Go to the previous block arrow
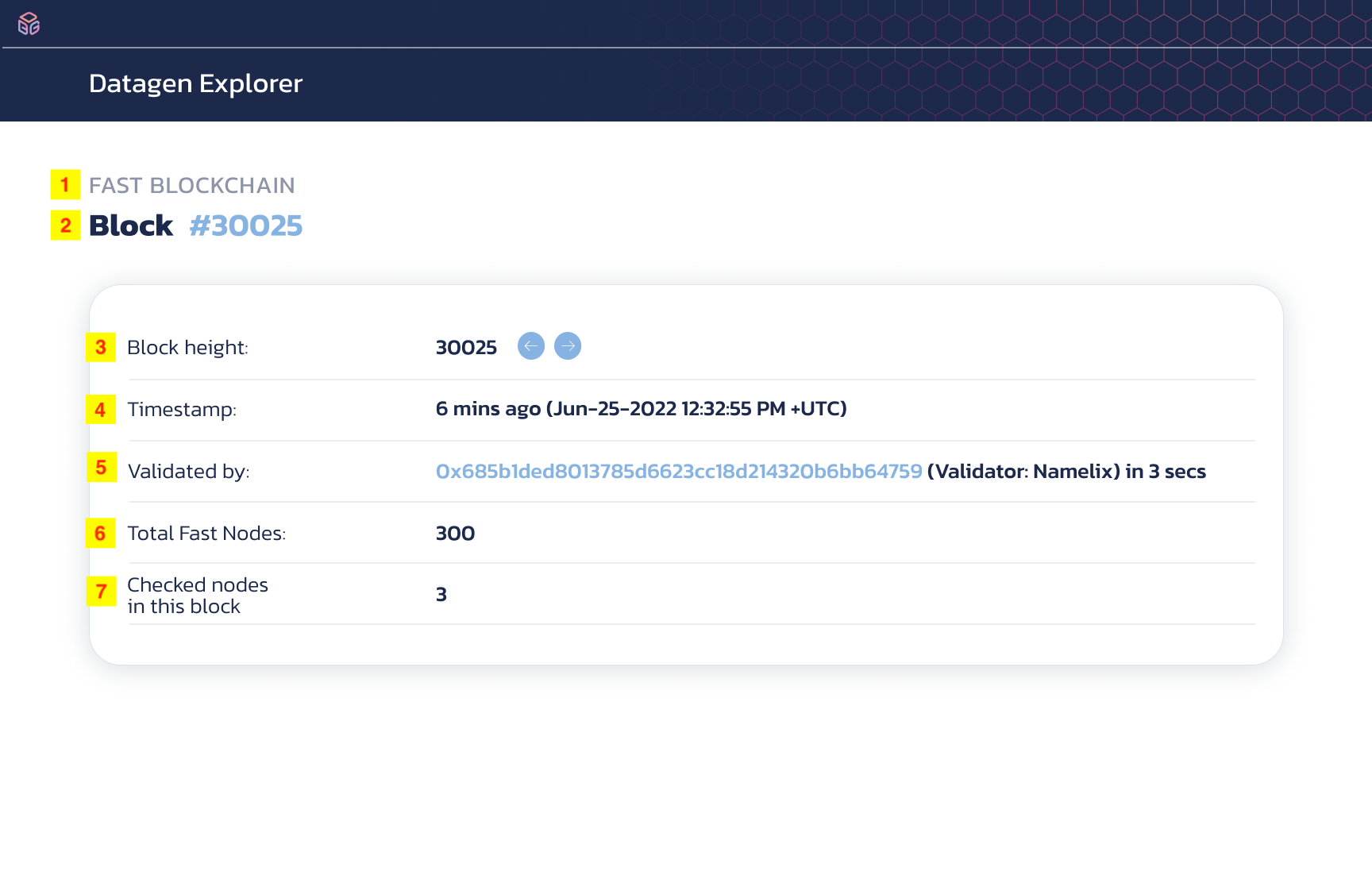 [x=531, y=346]
